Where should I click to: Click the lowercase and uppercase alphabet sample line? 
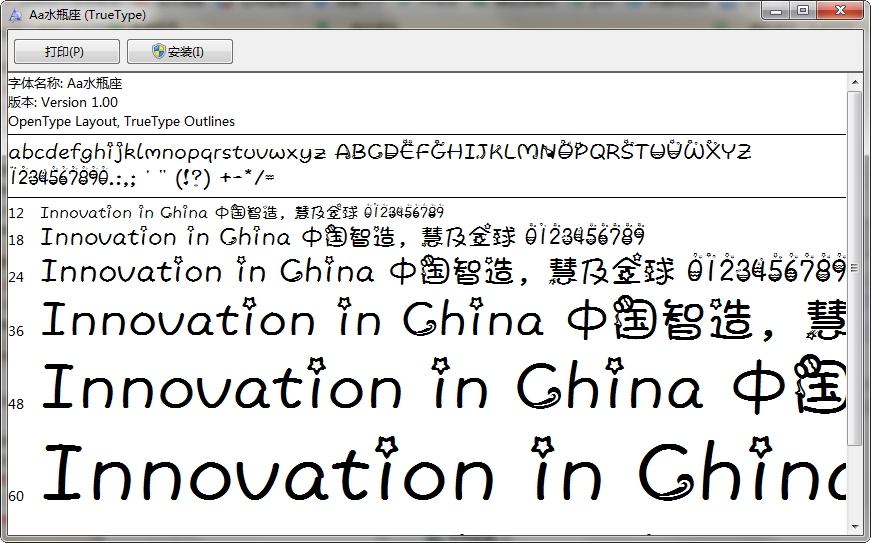(380, 150)
